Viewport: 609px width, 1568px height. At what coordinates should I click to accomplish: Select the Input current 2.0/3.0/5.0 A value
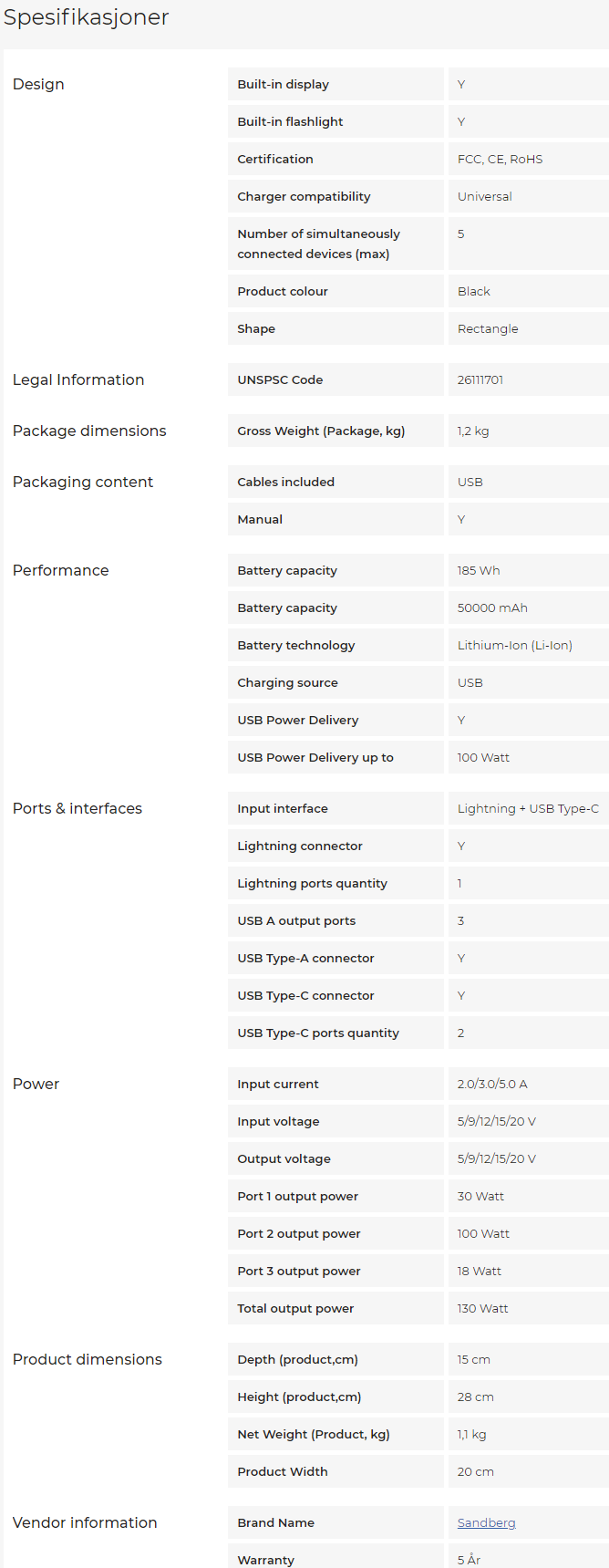click(x=492, y=1084)
